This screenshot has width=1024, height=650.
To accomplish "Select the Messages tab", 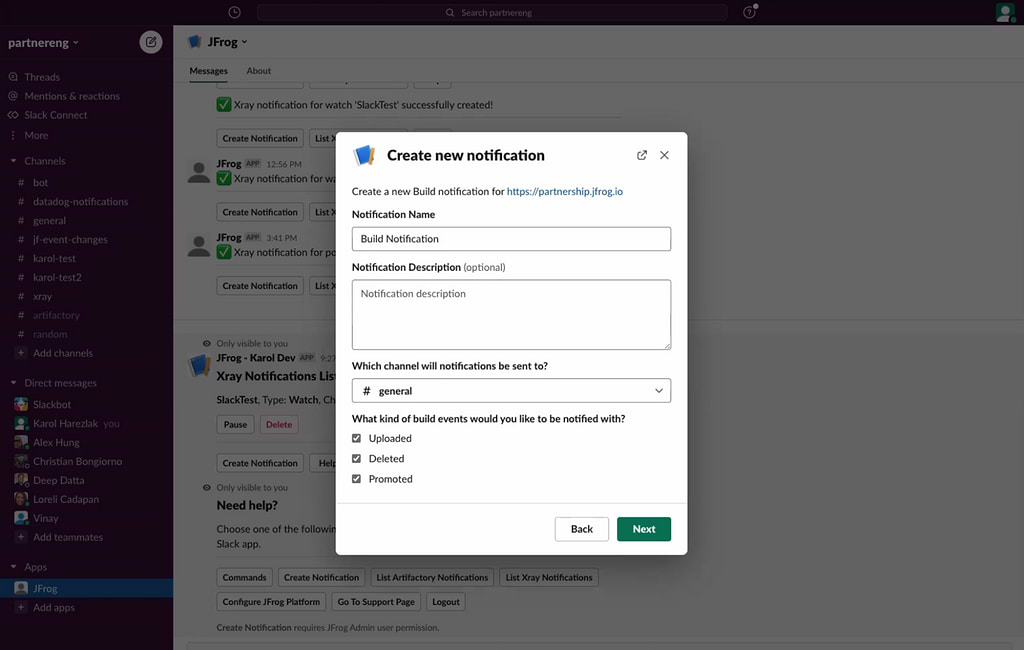I will (x=208, y=71).
